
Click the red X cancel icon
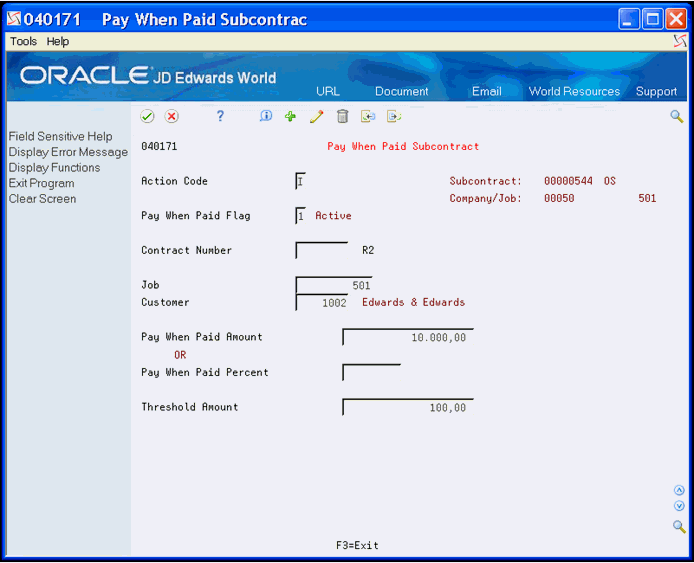(x=171, y=116)
